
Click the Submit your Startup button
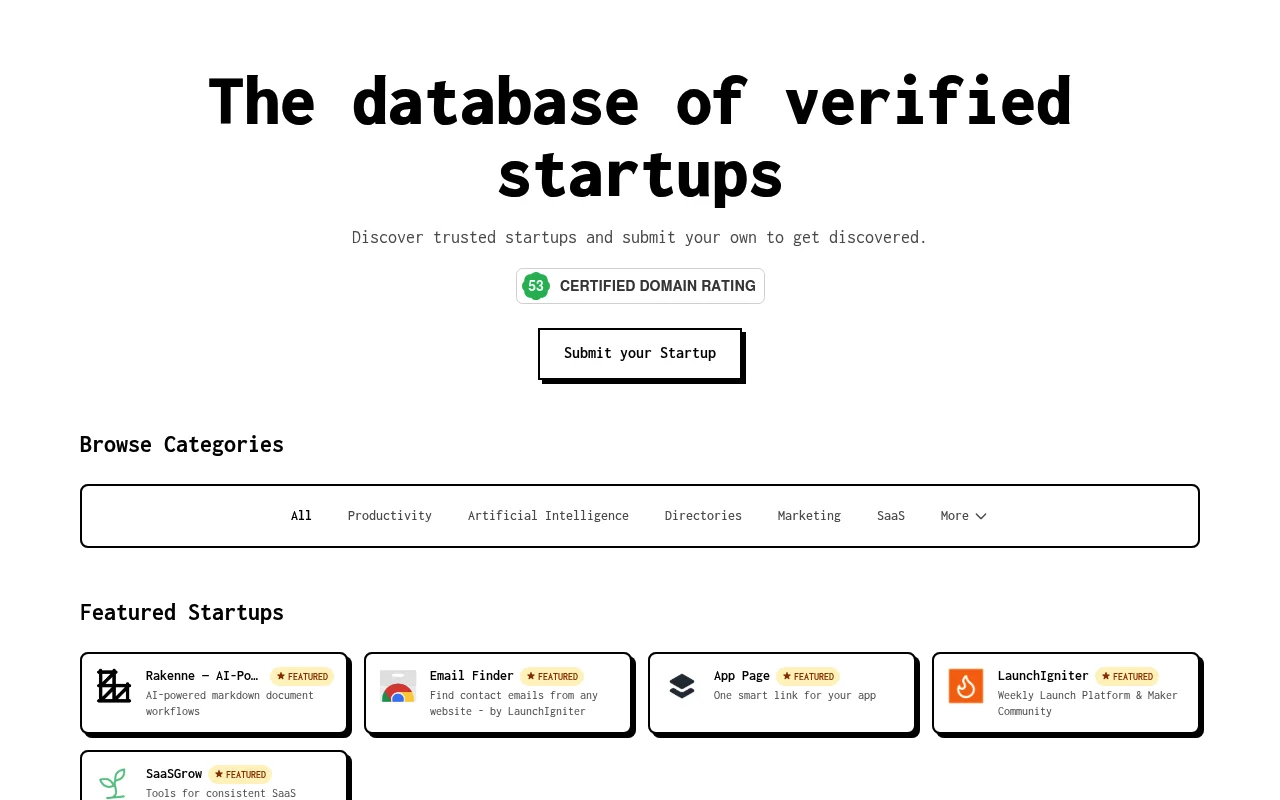pos(640,353)
